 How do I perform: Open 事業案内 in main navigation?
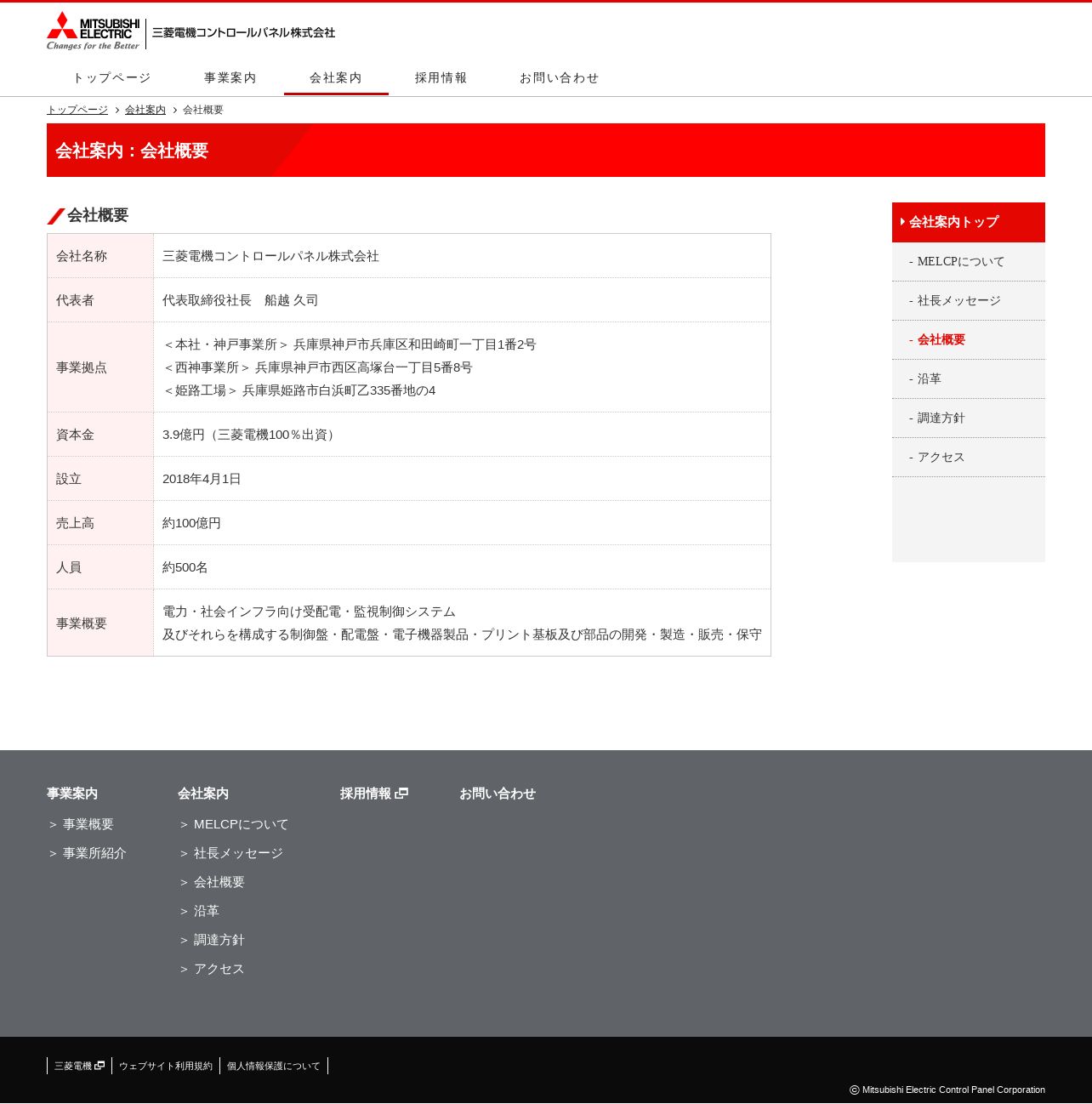click(230, 77)
